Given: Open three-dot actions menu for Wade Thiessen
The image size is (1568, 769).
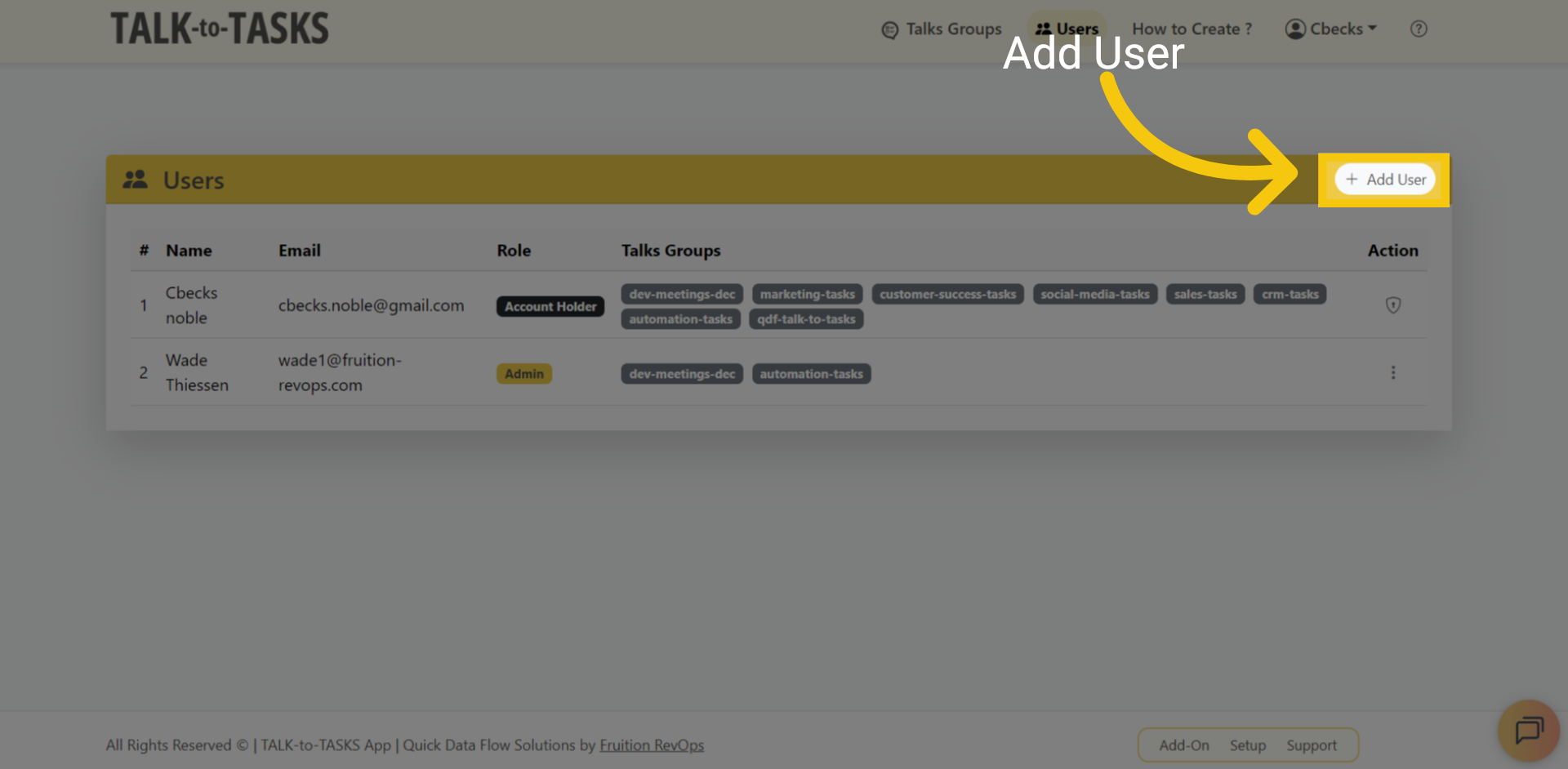Looking at the screenshot, I should (1393, 373).
